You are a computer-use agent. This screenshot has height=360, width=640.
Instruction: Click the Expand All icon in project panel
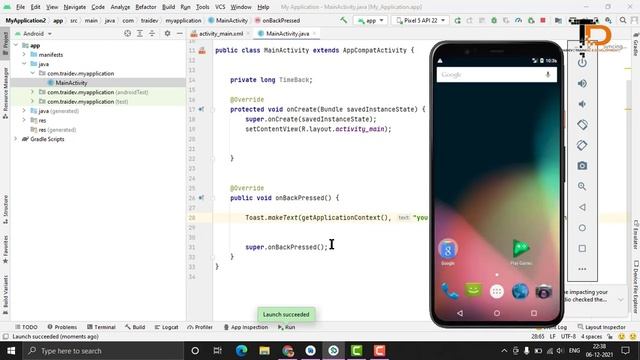[x=140, y=33]
